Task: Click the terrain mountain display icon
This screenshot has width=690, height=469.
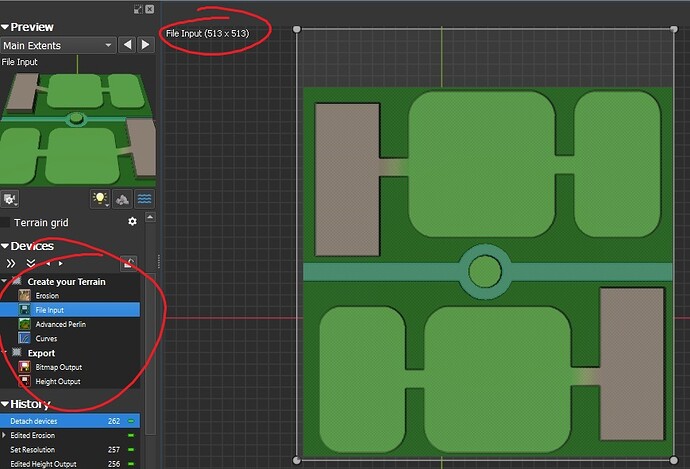Action: [122, 199]
